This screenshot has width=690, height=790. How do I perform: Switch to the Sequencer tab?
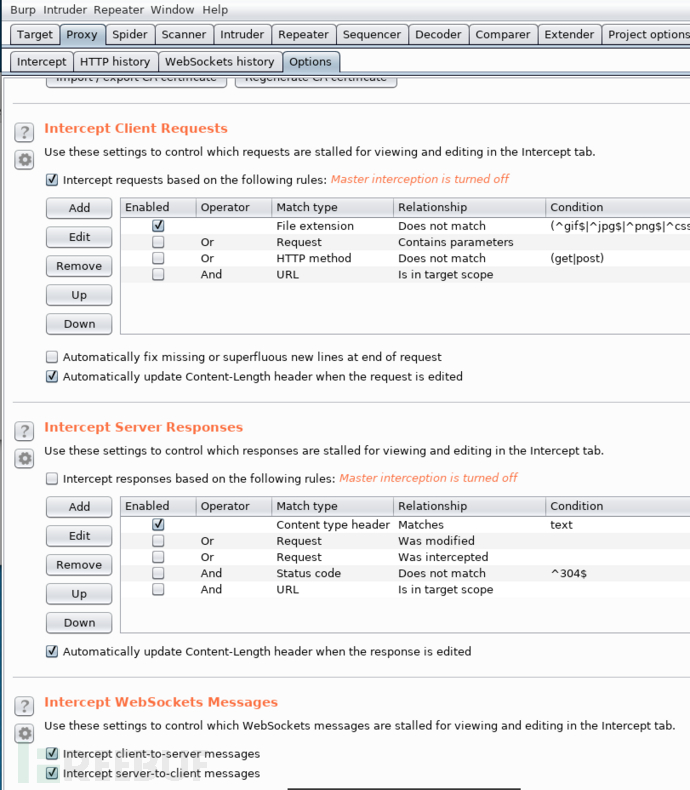[372, 34]
